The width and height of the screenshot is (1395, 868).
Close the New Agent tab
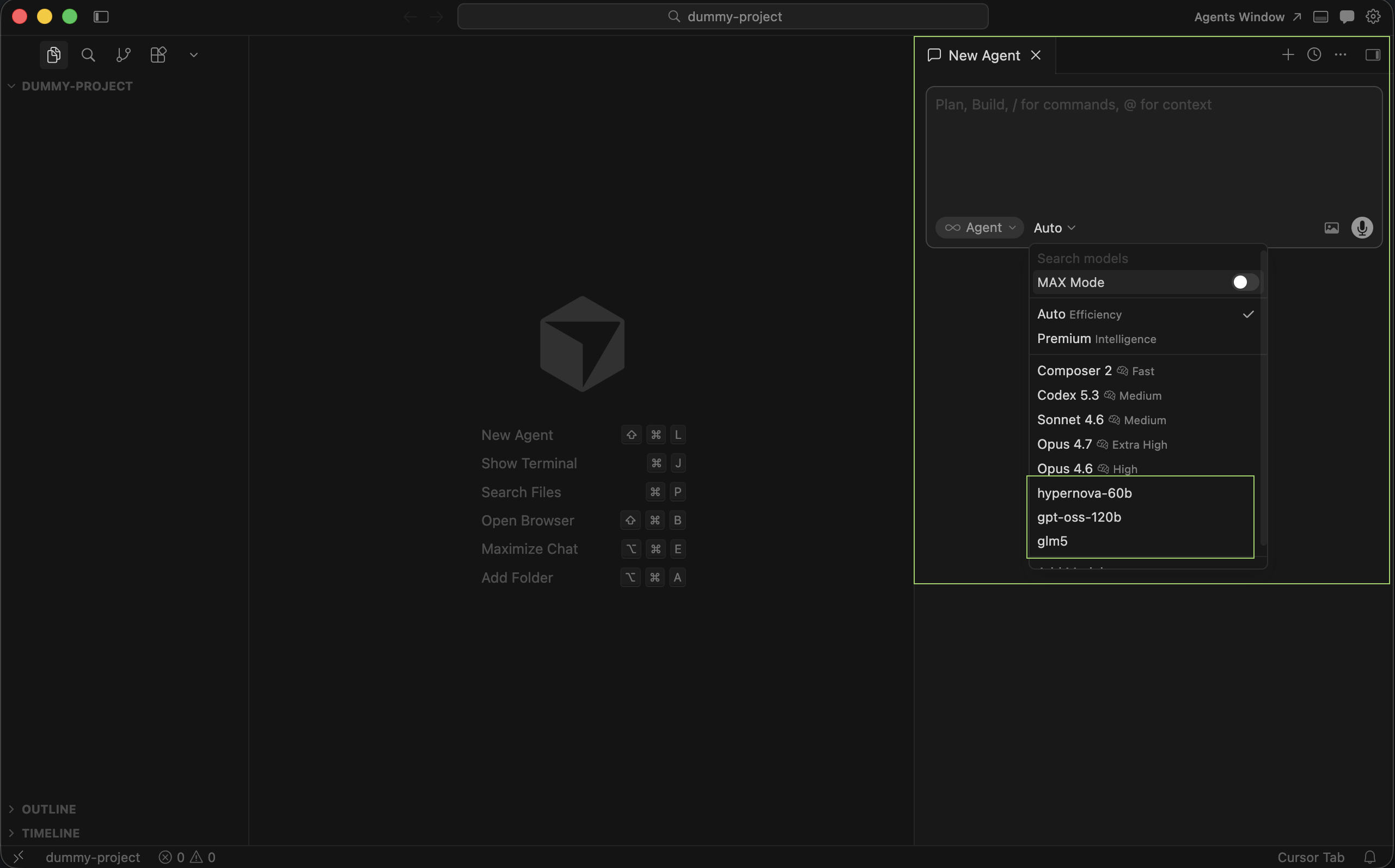tap(1036, 55)
